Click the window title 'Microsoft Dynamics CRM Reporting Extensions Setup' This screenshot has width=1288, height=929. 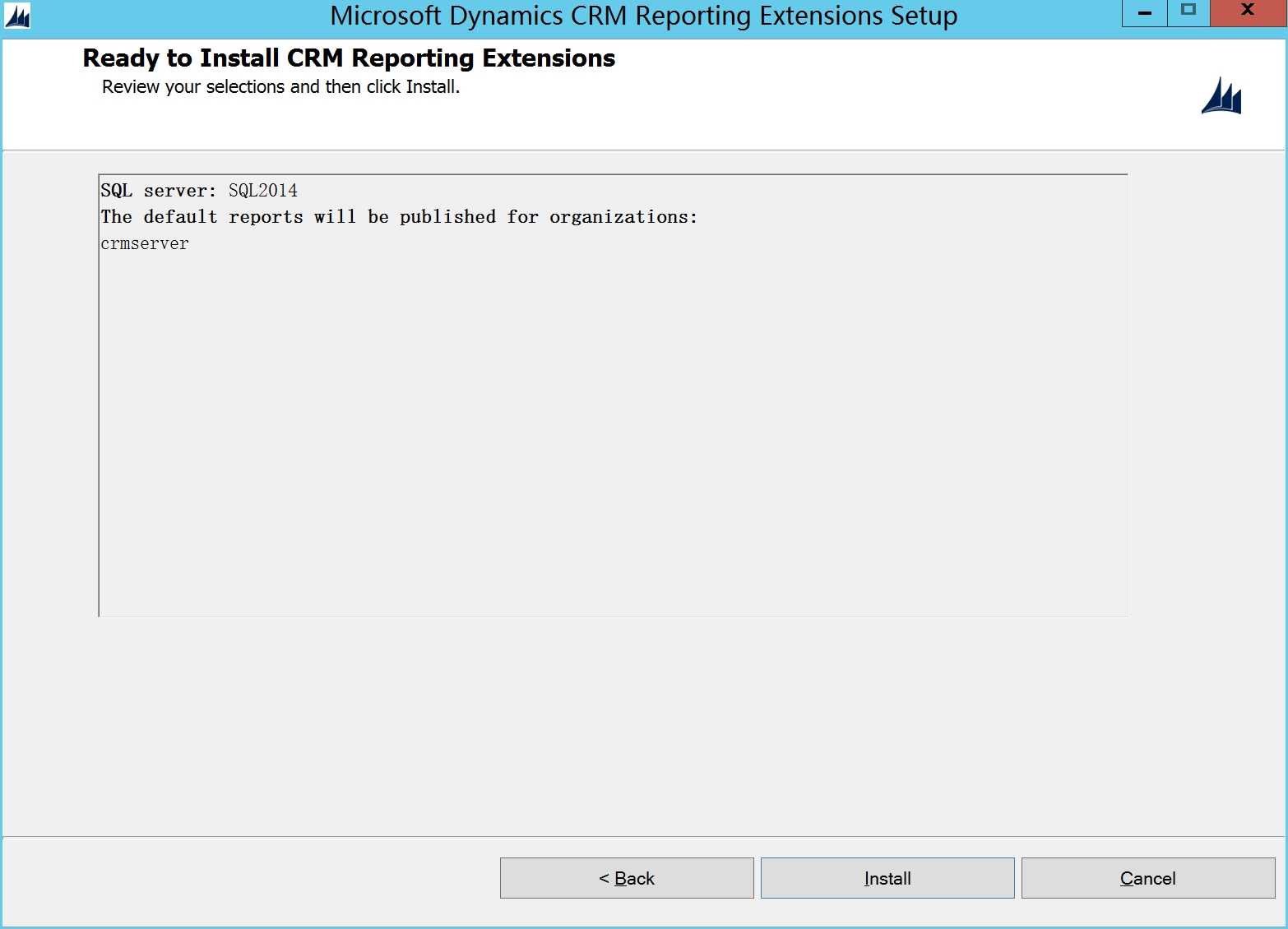click(x=644, y=16)
